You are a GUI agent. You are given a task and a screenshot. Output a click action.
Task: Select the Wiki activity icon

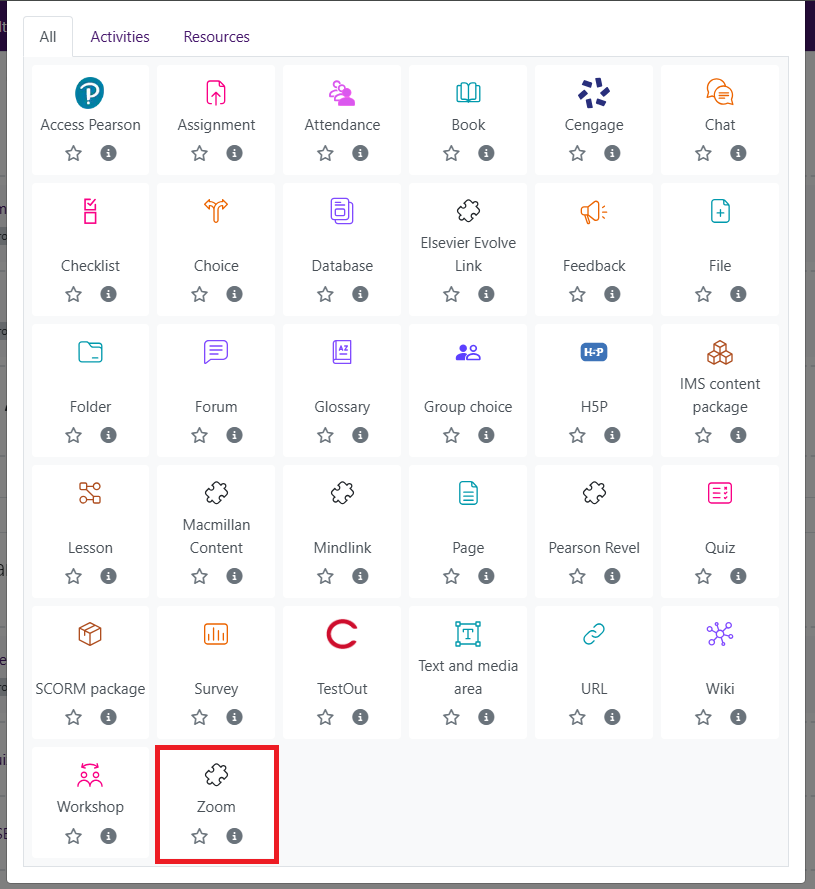click(720, 634)
